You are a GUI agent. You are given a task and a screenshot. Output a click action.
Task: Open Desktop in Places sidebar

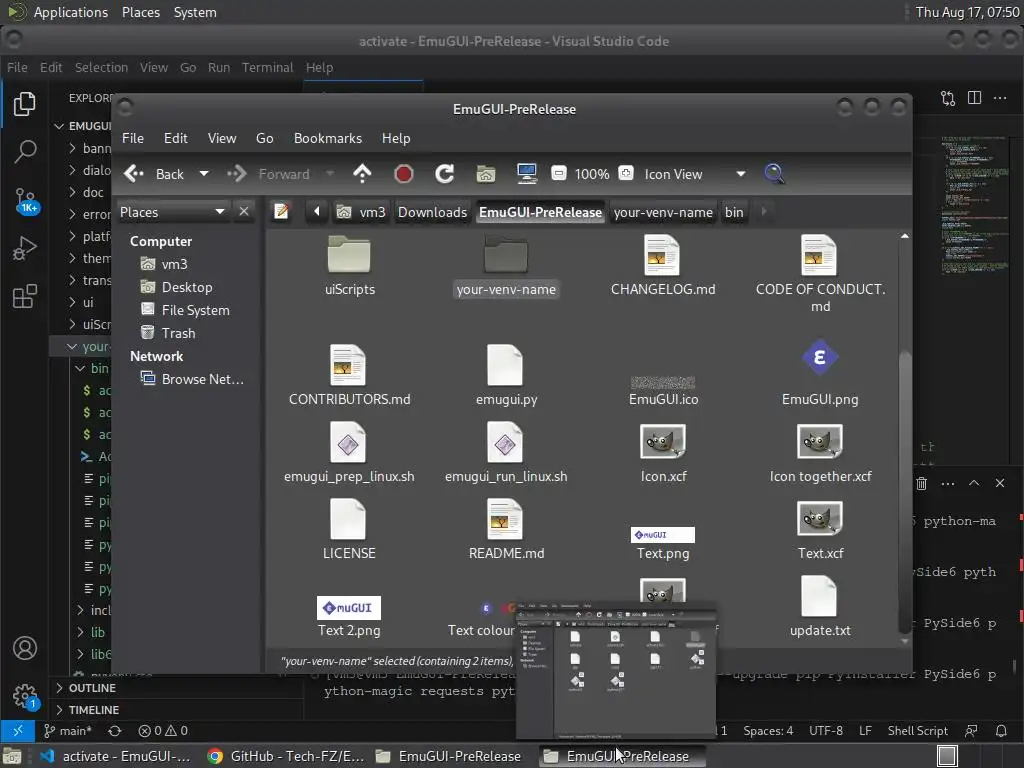click(187, 287)
